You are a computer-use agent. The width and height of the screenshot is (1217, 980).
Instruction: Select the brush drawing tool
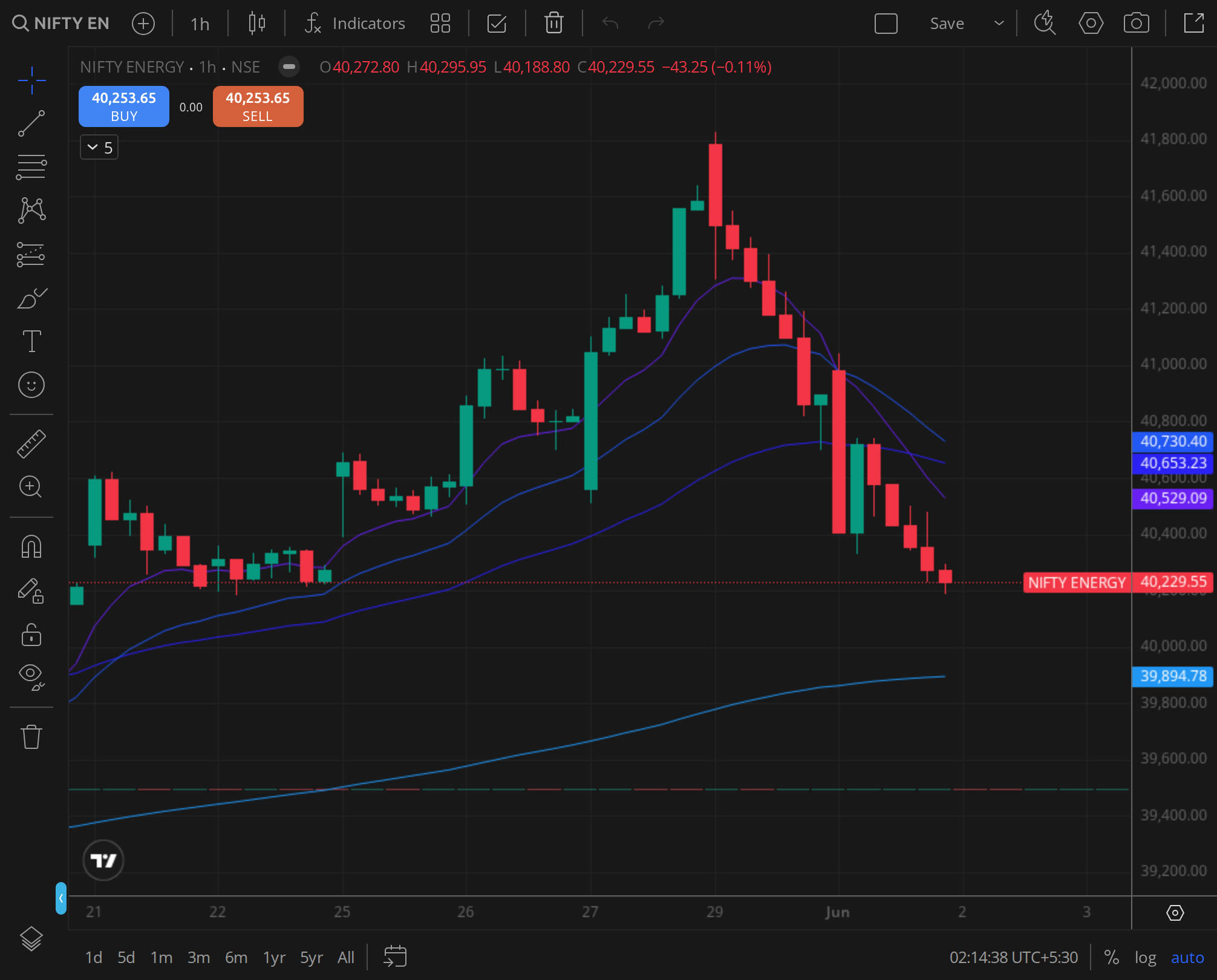click(31, 298)
